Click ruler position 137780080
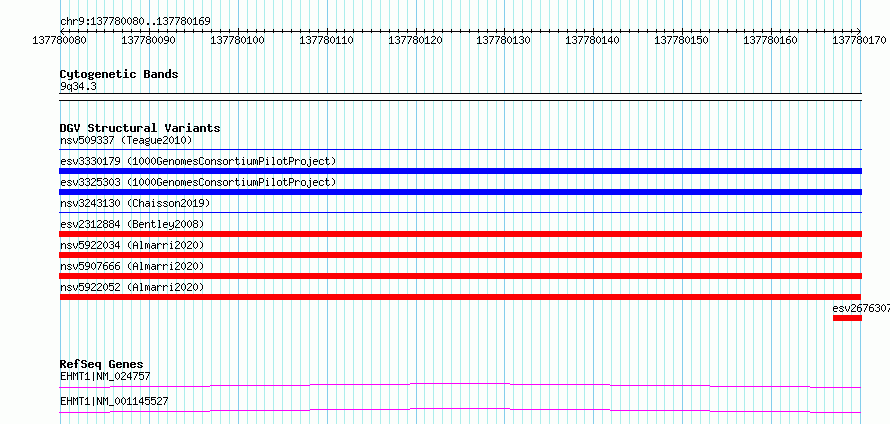 pyautogui.click(x=60, y=40)
